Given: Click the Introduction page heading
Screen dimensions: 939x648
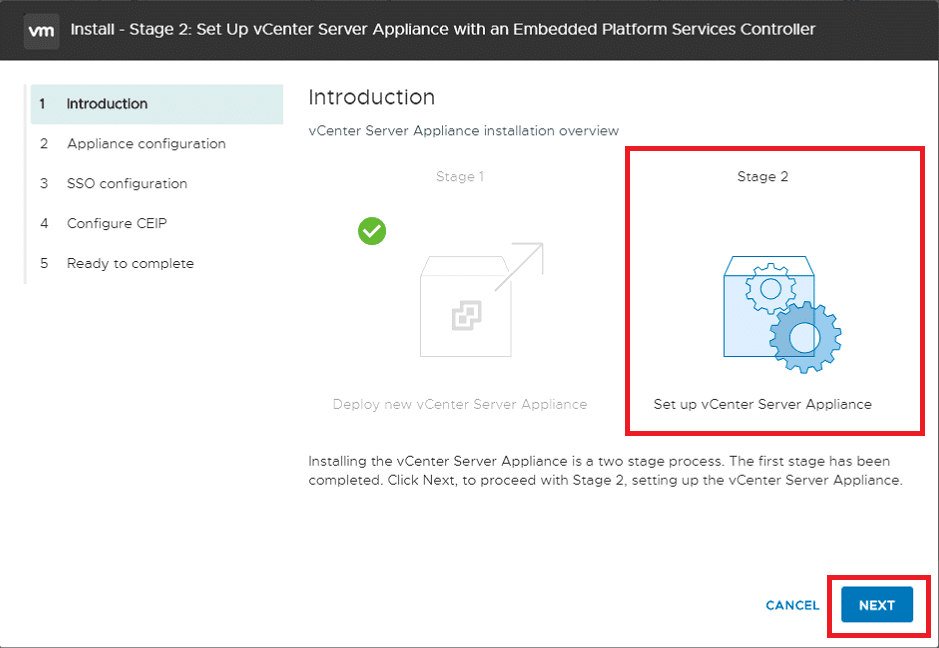Looking at the screenshot, I should pyautogui.click(x=371, y=97).
